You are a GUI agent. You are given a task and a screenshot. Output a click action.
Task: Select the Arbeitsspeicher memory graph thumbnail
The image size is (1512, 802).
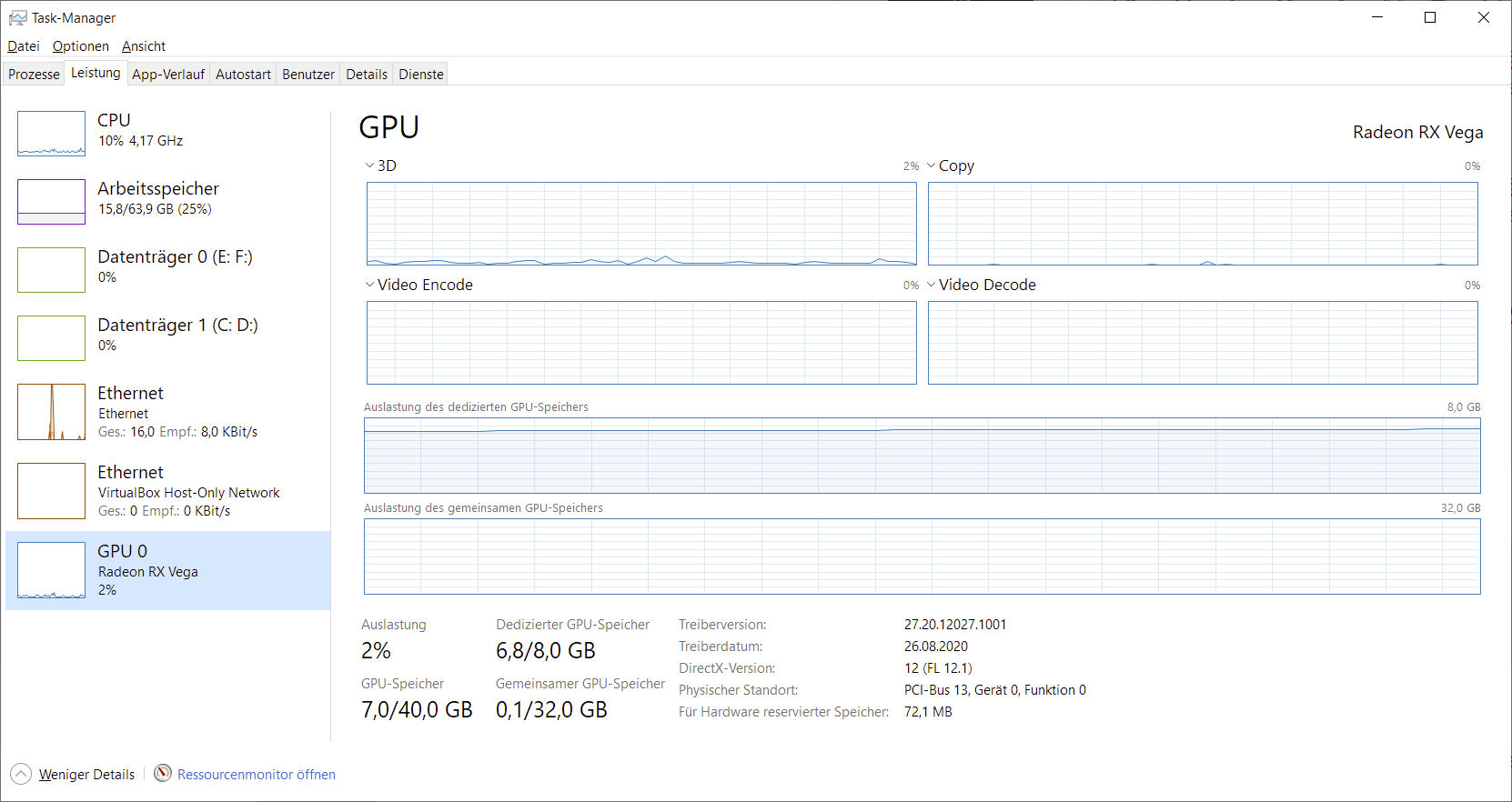pos(51,202)
